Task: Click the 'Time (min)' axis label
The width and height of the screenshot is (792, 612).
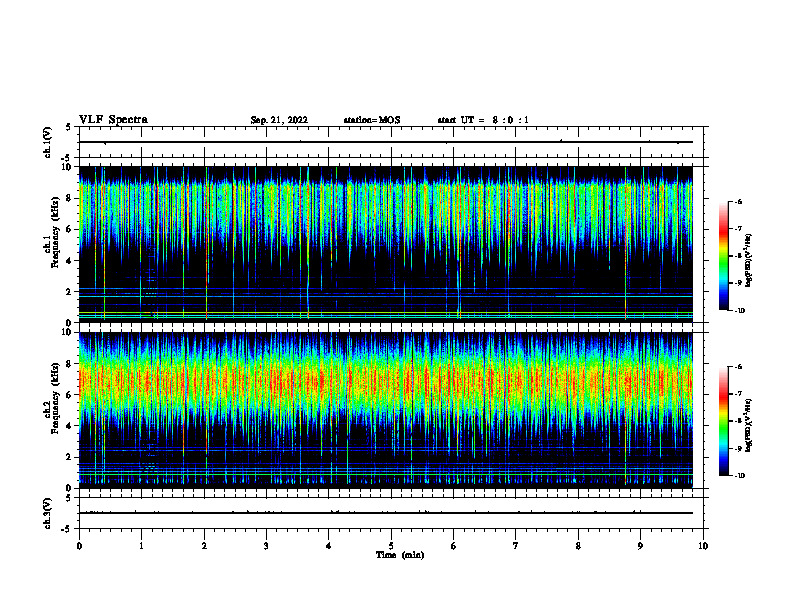Action: 400,555
